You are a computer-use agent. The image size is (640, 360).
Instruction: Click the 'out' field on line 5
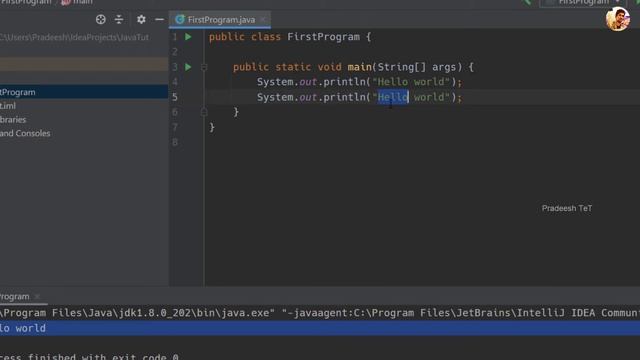[x=308, y=97]
